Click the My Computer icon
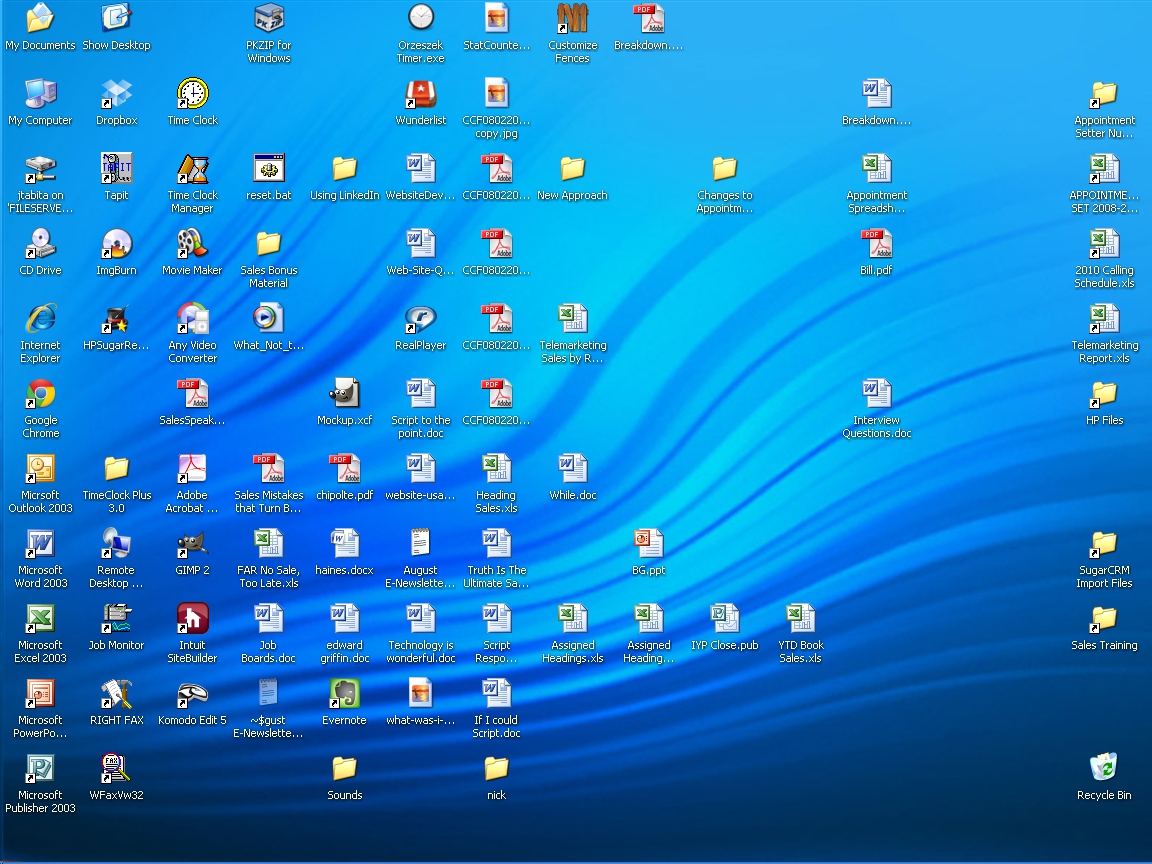The image size is (1152, 864). tap(41, 95)
